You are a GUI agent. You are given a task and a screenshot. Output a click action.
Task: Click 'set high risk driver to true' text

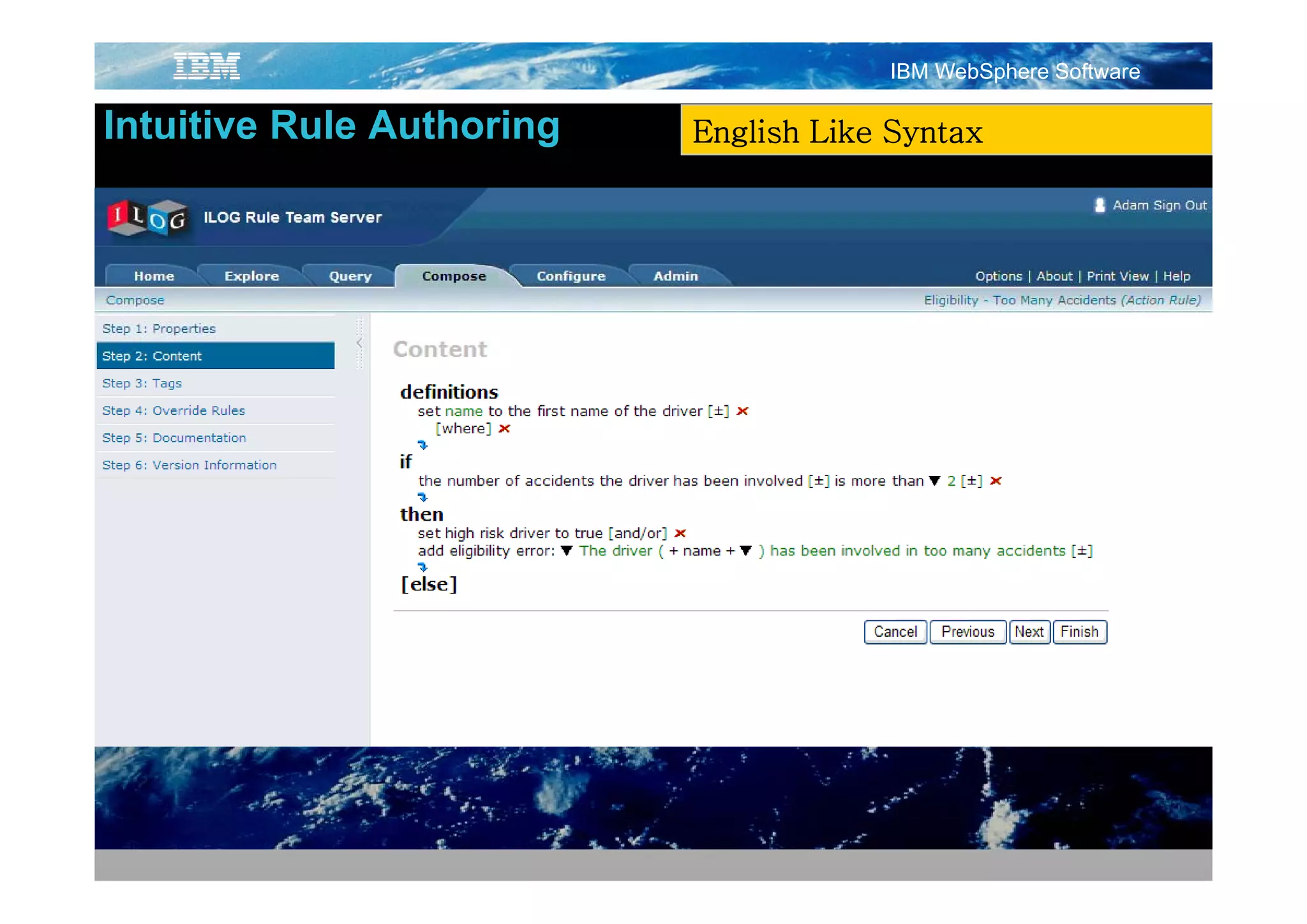[511, 533]
